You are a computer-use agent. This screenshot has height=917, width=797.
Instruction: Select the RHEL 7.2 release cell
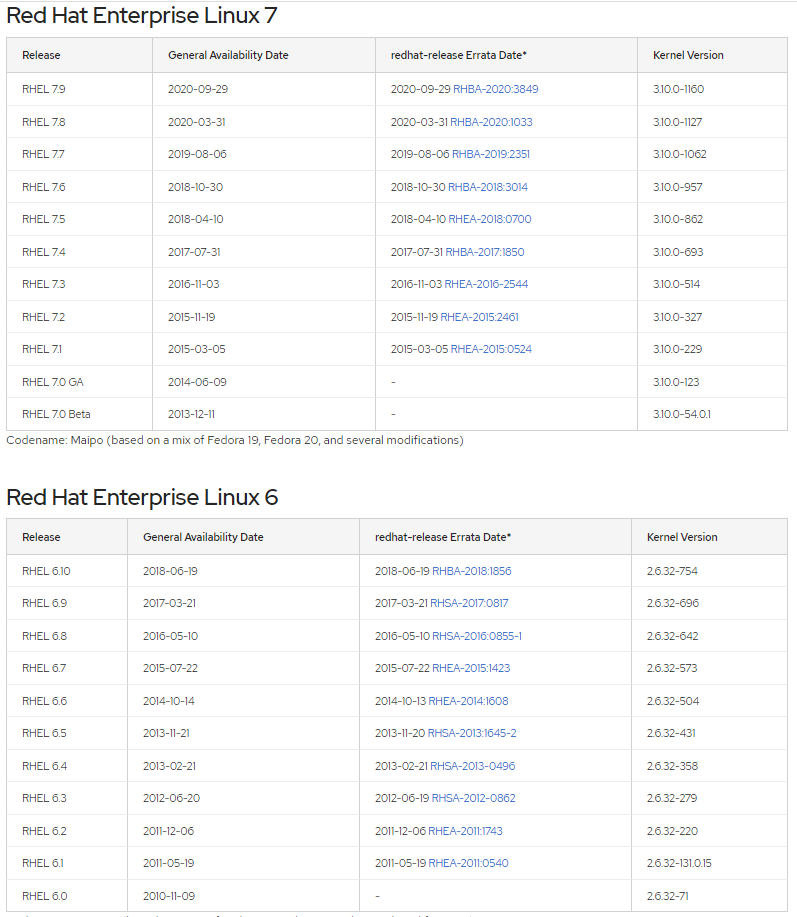point(80,316)
